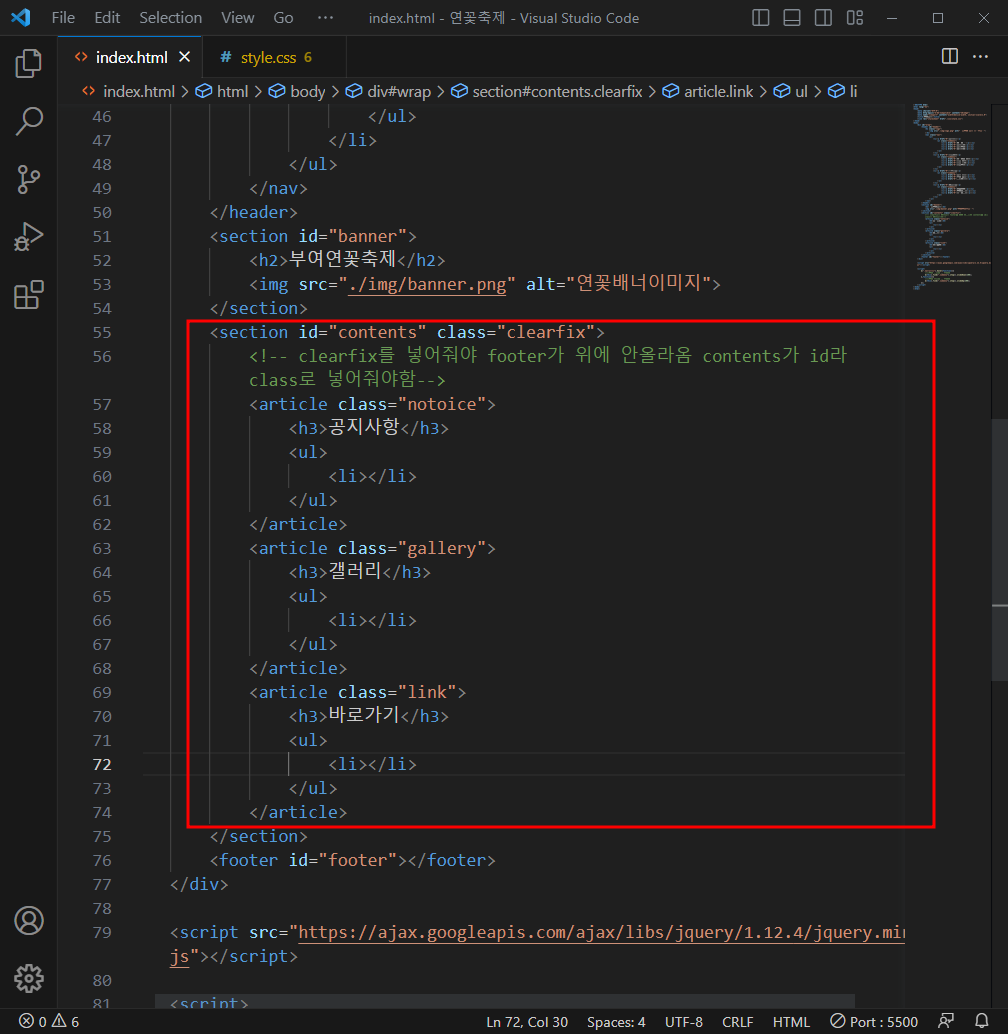
Task: Toggle the secondary side bar layout icon
Action: [x=823, y=18]
